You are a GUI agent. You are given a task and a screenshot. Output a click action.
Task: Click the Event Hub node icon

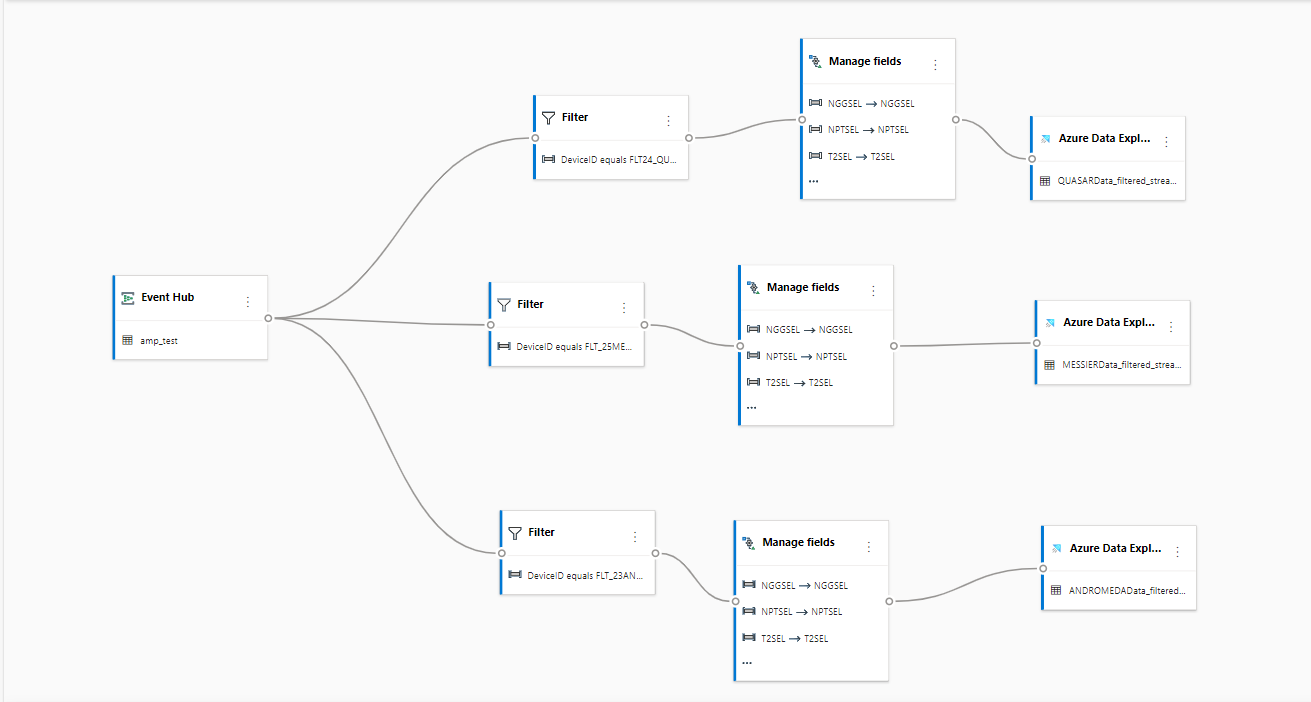click(x=128, y=298)
